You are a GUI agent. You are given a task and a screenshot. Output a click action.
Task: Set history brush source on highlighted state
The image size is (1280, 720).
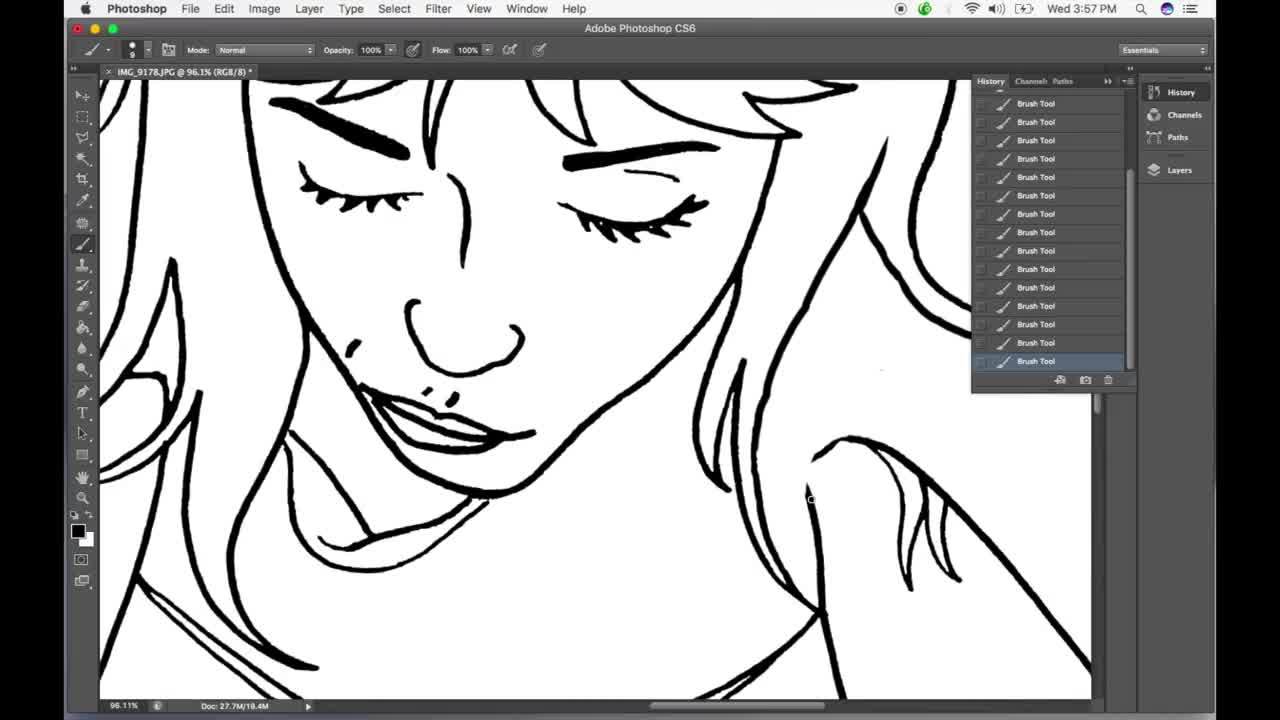980,361
